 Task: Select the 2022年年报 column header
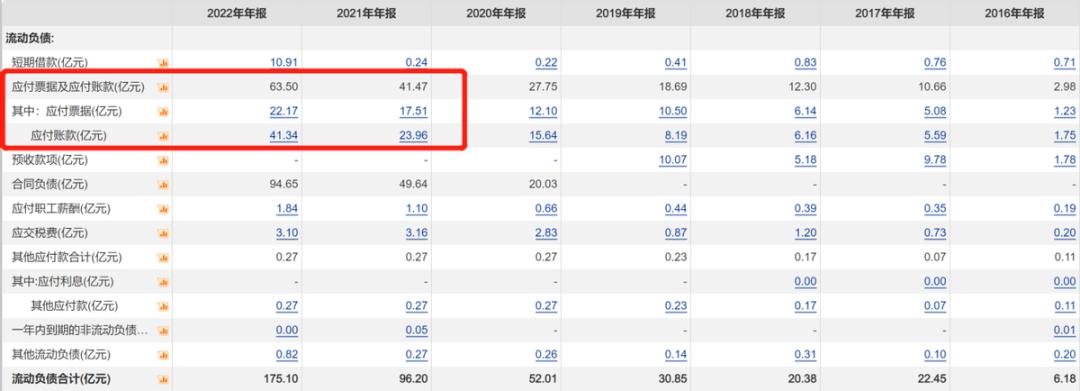coord(236,13)
